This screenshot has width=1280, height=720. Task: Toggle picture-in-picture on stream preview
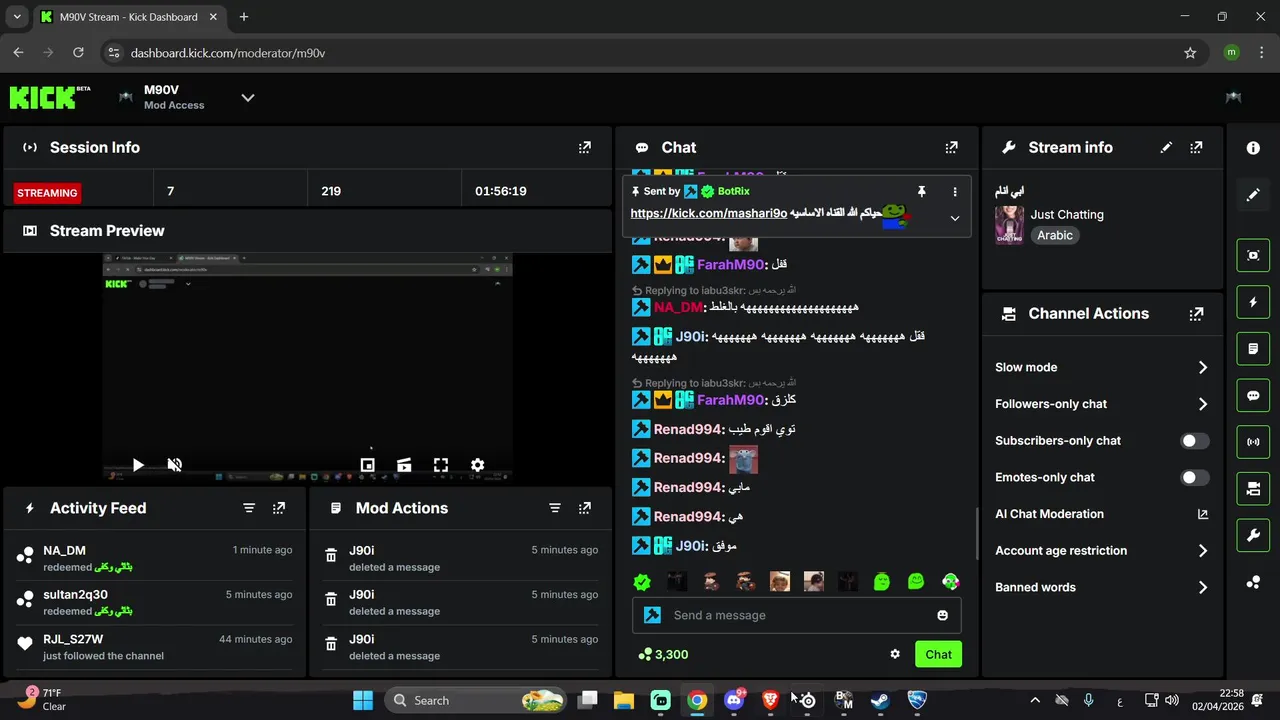[367, 465]
